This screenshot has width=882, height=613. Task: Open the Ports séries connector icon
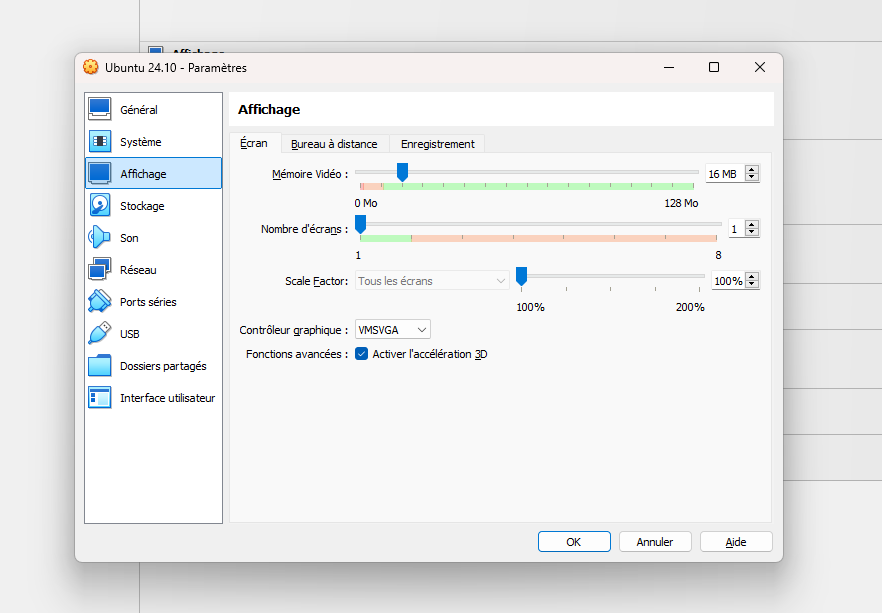click(100, 301)
